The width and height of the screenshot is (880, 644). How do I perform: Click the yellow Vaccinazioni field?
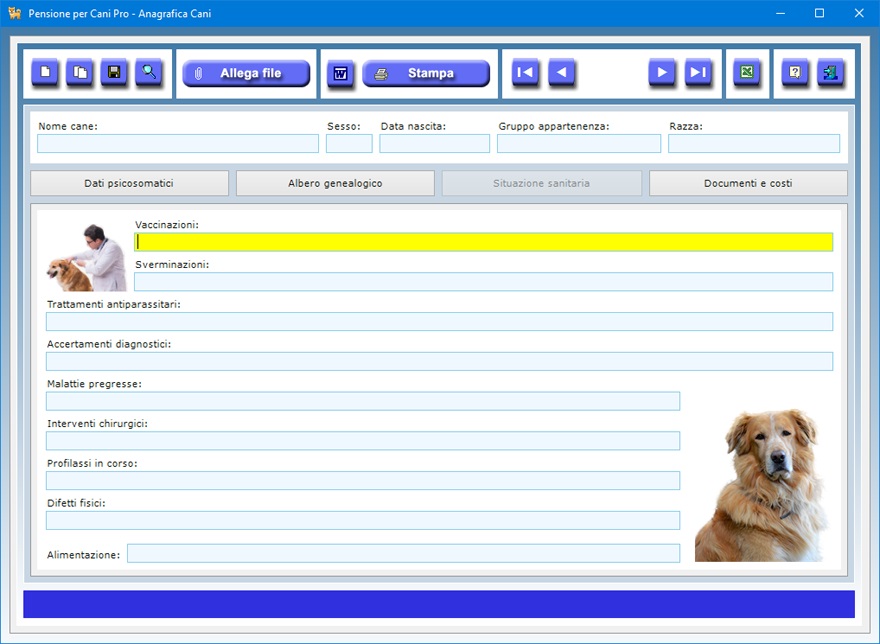pos(483,242)
